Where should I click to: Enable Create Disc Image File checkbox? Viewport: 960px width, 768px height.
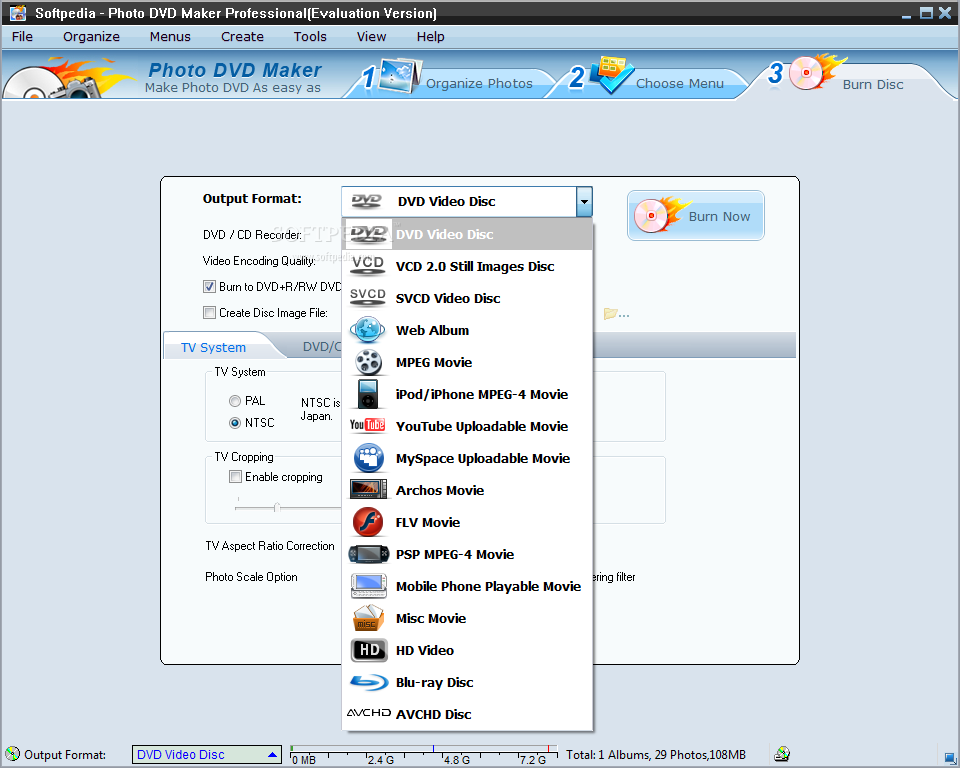tap(209, 312)
